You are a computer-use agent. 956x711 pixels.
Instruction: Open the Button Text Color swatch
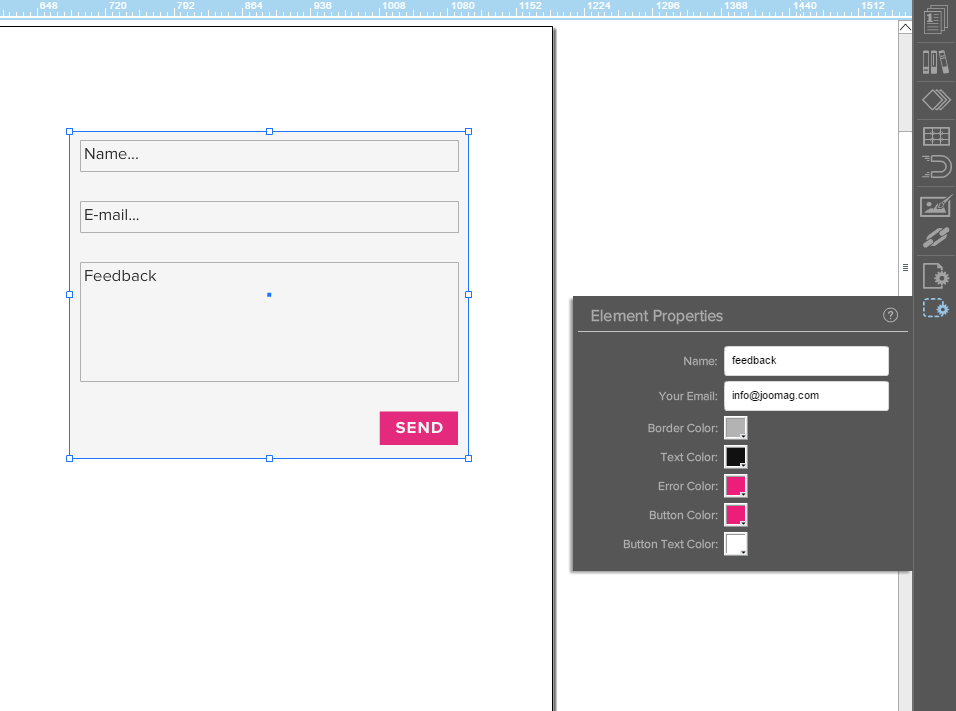tap(735, 544)
